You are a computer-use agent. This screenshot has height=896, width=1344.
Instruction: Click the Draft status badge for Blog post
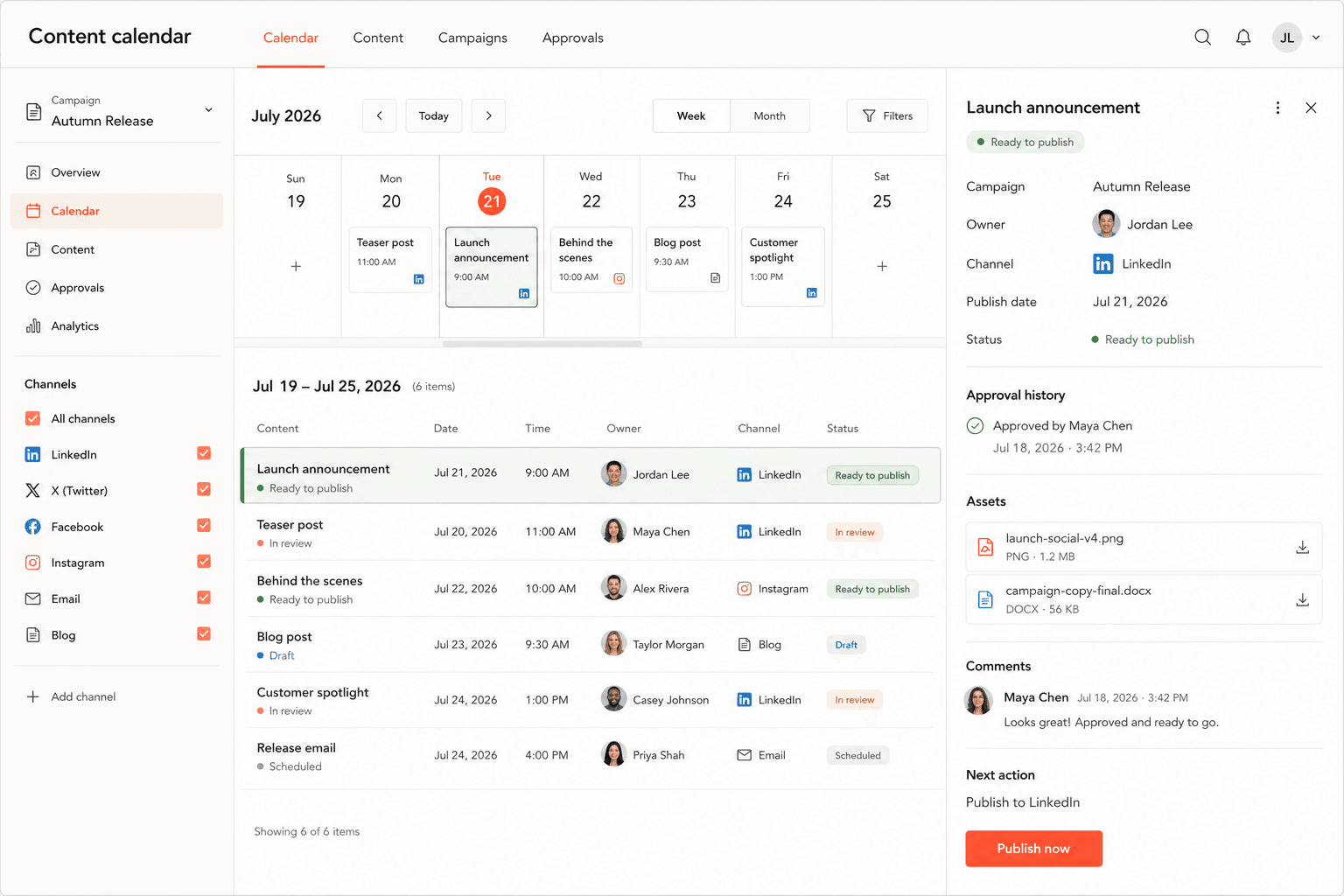[x=846, y=645]
